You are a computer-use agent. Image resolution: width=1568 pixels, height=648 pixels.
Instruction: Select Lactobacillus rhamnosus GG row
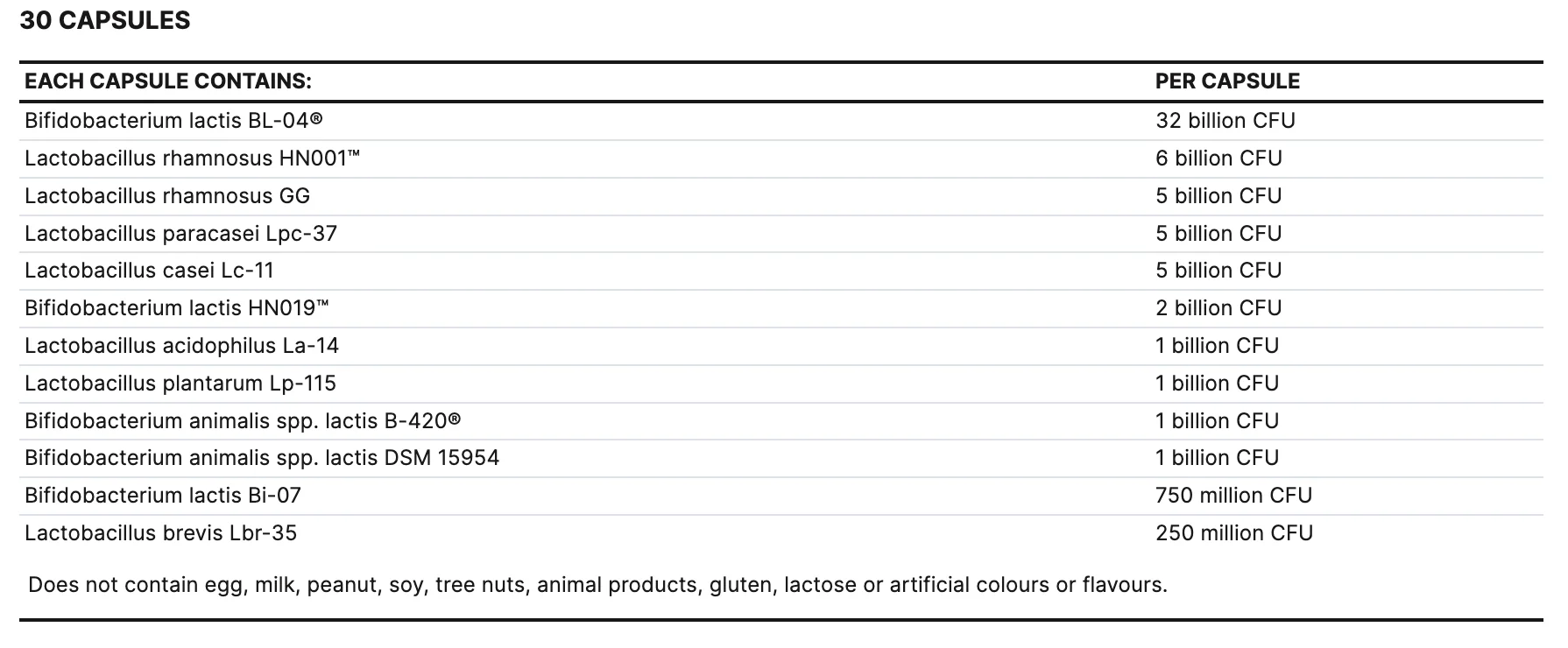coord(781,196)
